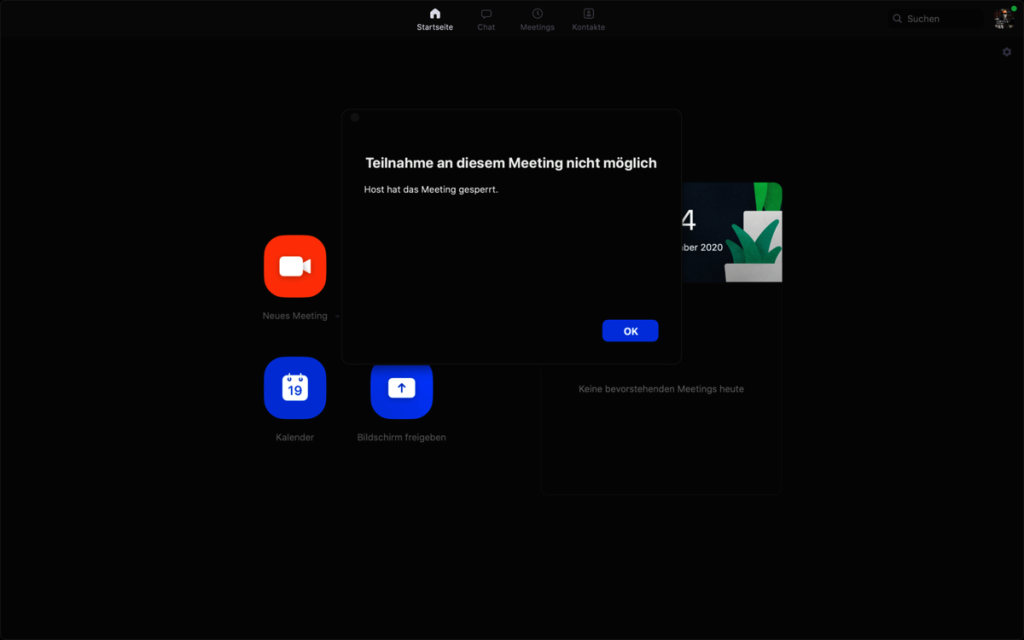
Task: Close the dialog using its top-left dot
Action: (355, 117)
